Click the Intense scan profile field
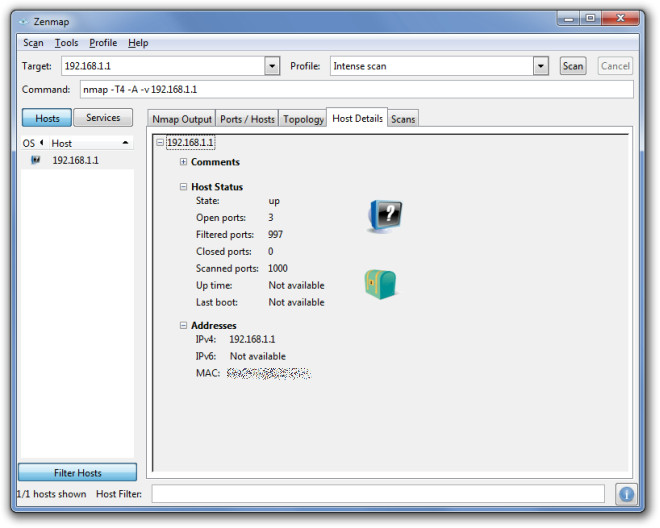Viewport: 660px width, 528px height. click(x=432, y=66)
